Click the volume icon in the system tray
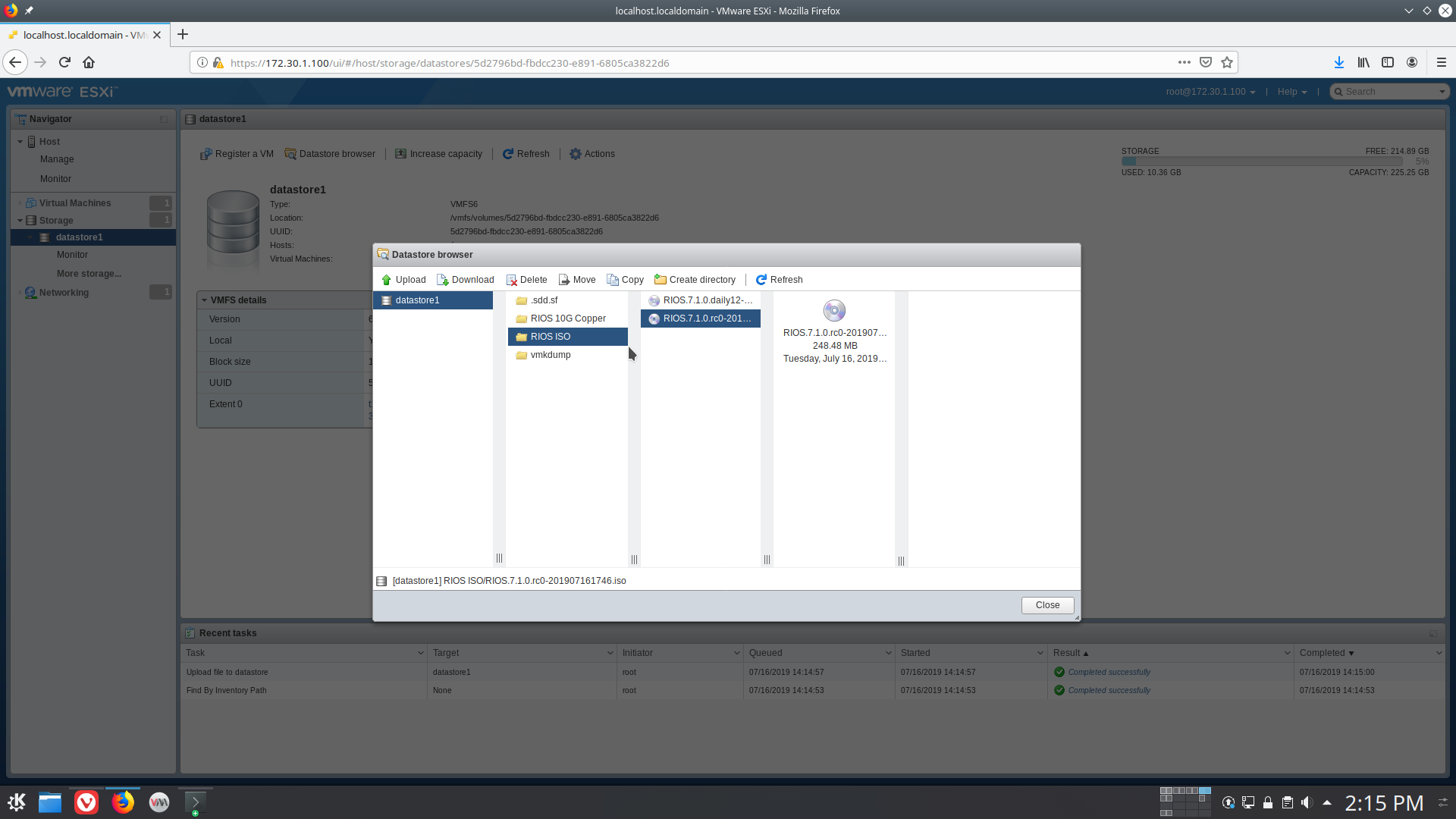 1307,802
